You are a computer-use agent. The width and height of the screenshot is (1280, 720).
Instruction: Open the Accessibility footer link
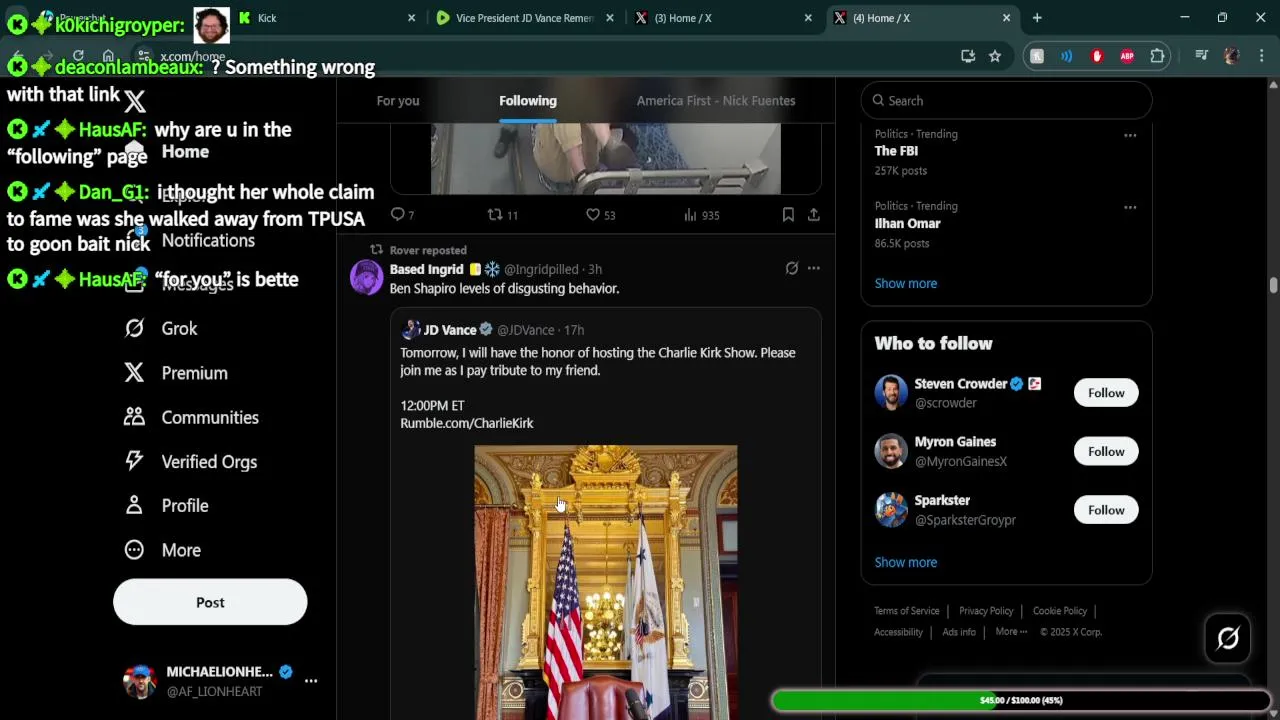click(x=898, y=632)
